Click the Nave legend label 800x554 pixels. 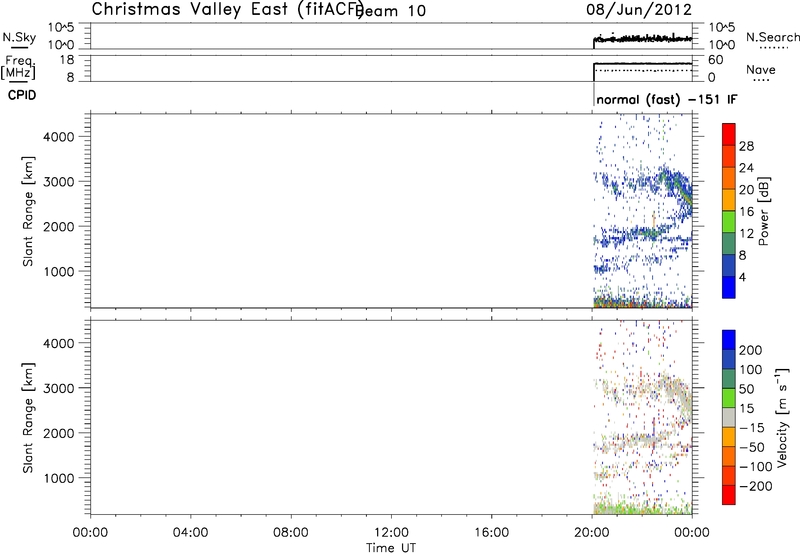click(x=760, y=69)
